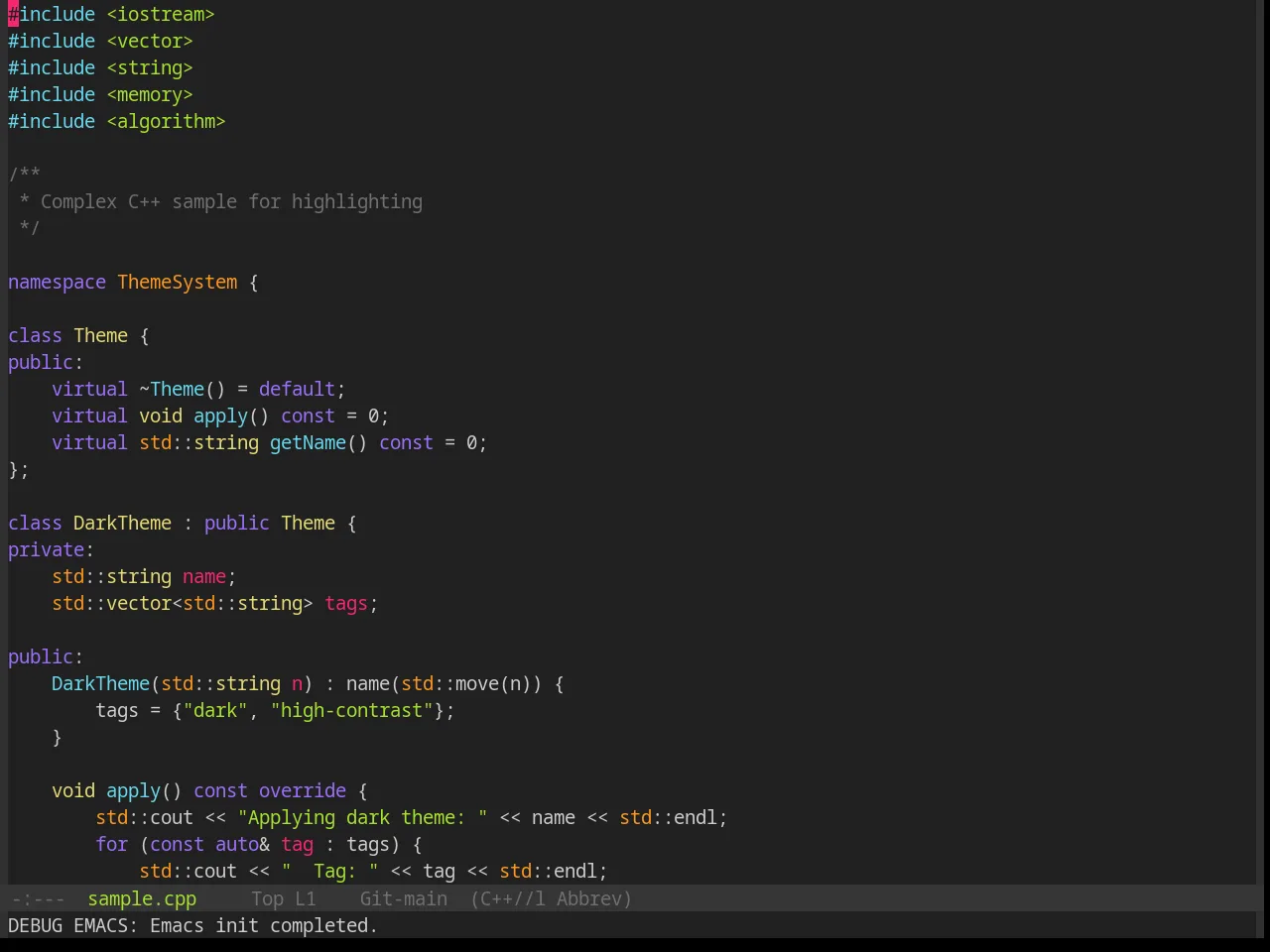Click the sample.cpp buffer name in mode line
Viewport: 1270px width, 952px height.
(142, 898)
